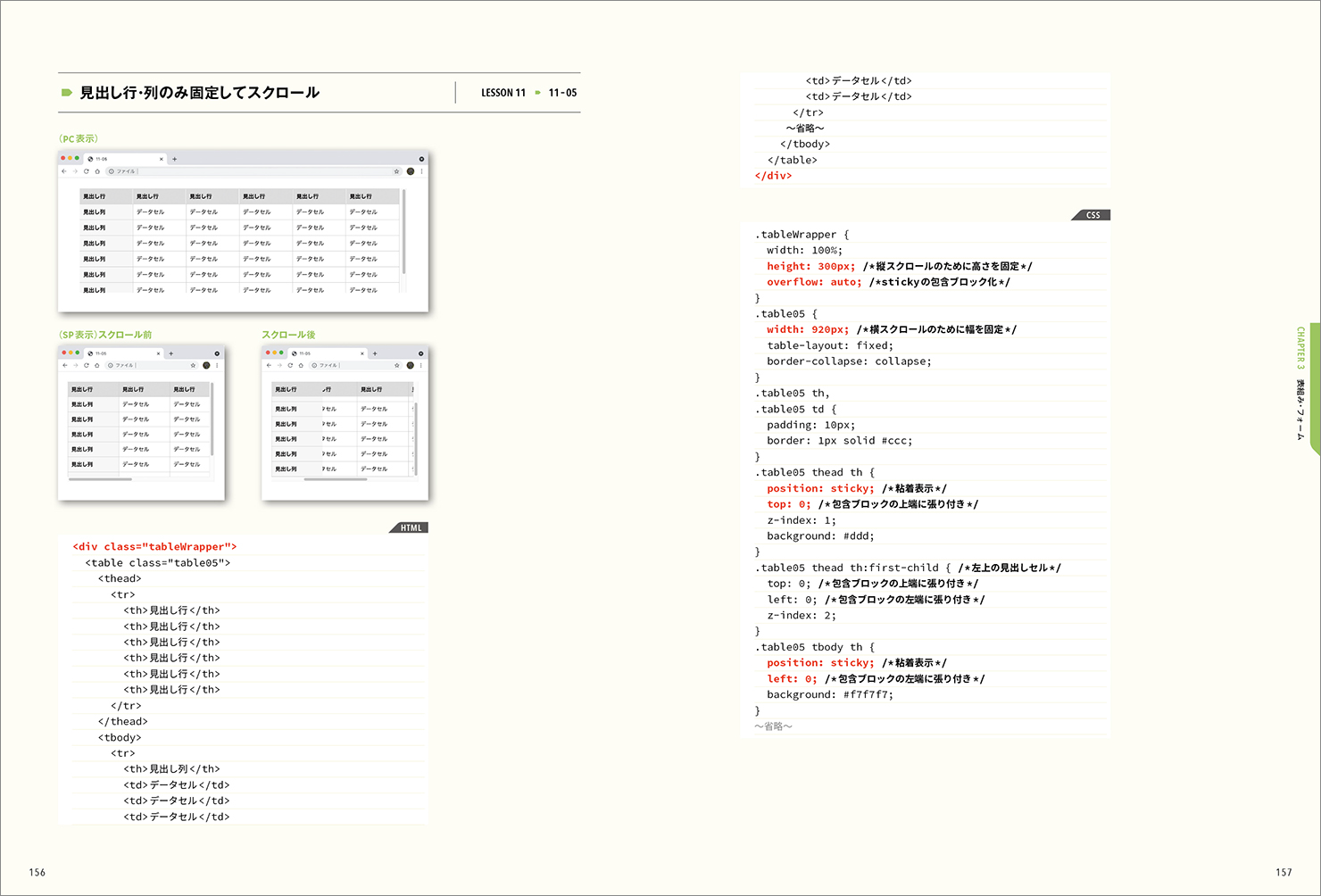Open profile avatar in the PC display browser

pos(411,171)
